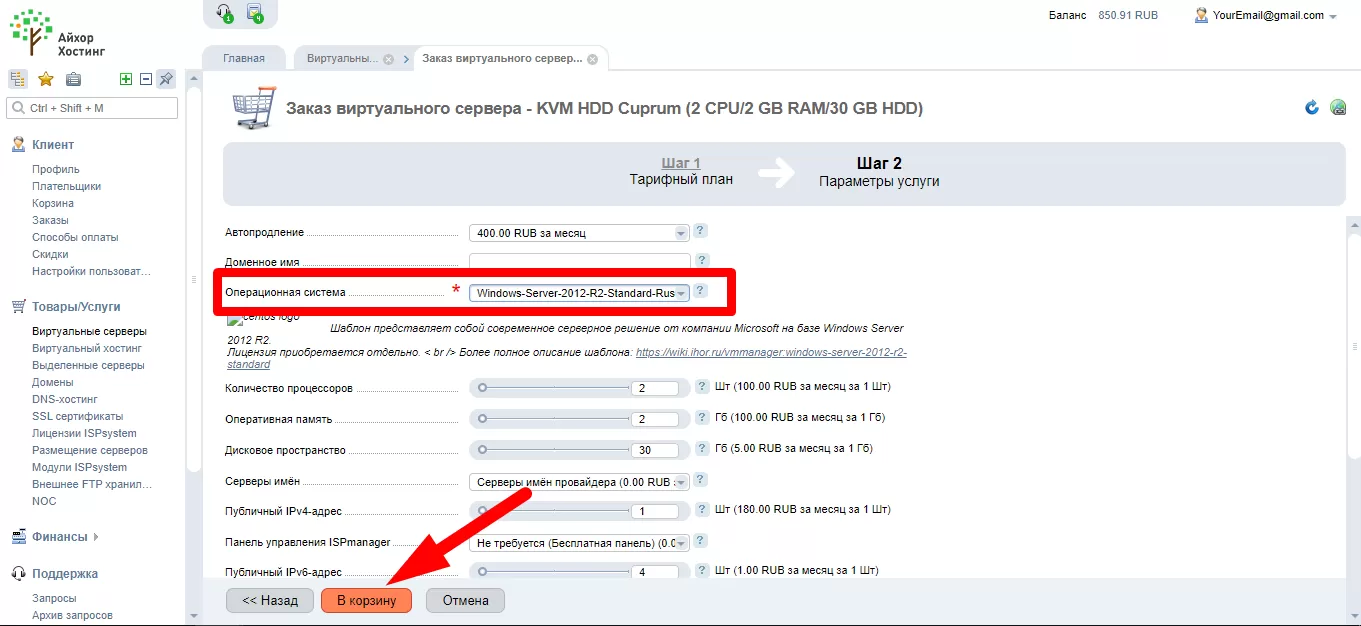1361x626 pixels.
Task: Collapse all menu sections minus icon
Action: point(146,79)
